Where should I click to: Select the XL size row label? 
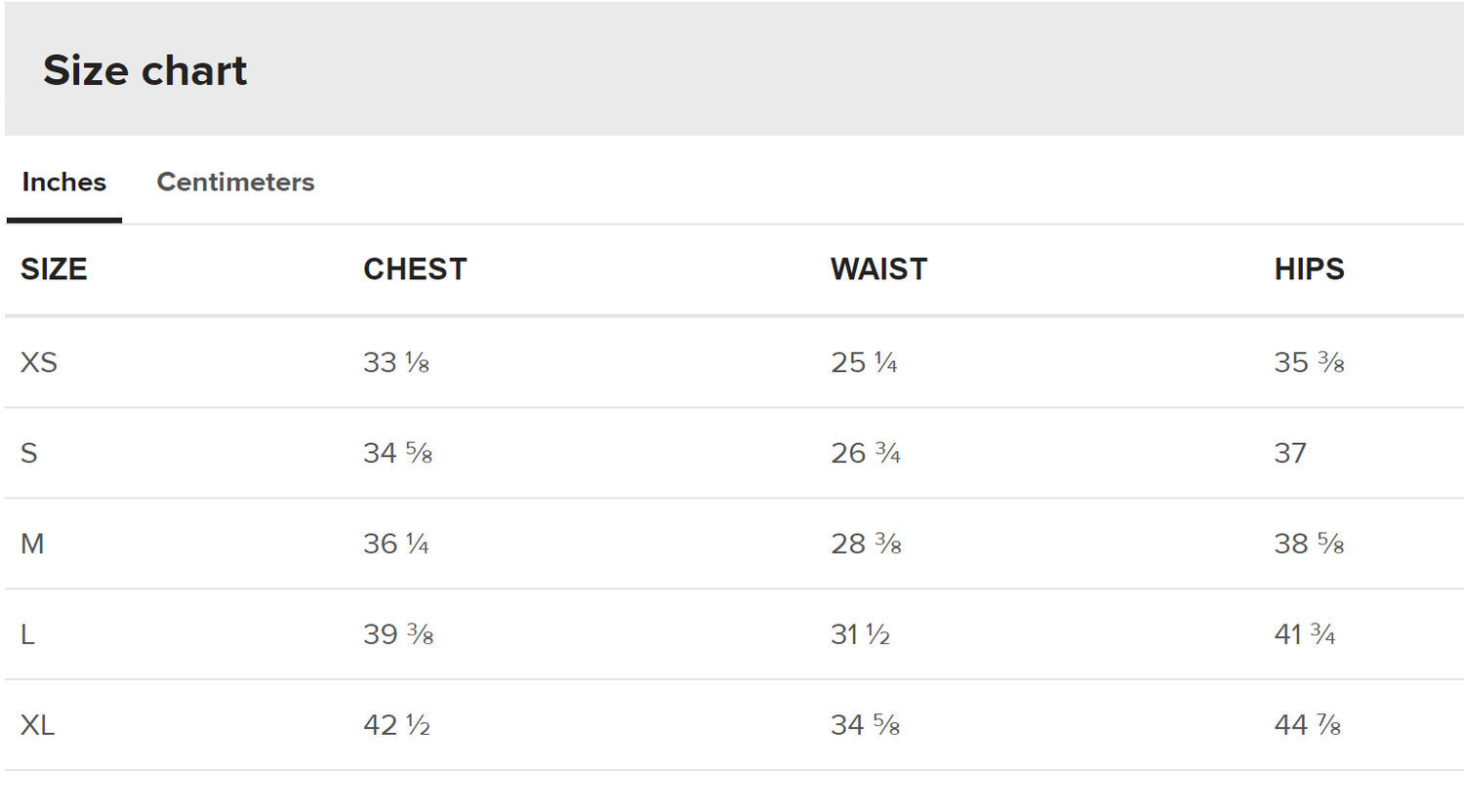[37, 725]
